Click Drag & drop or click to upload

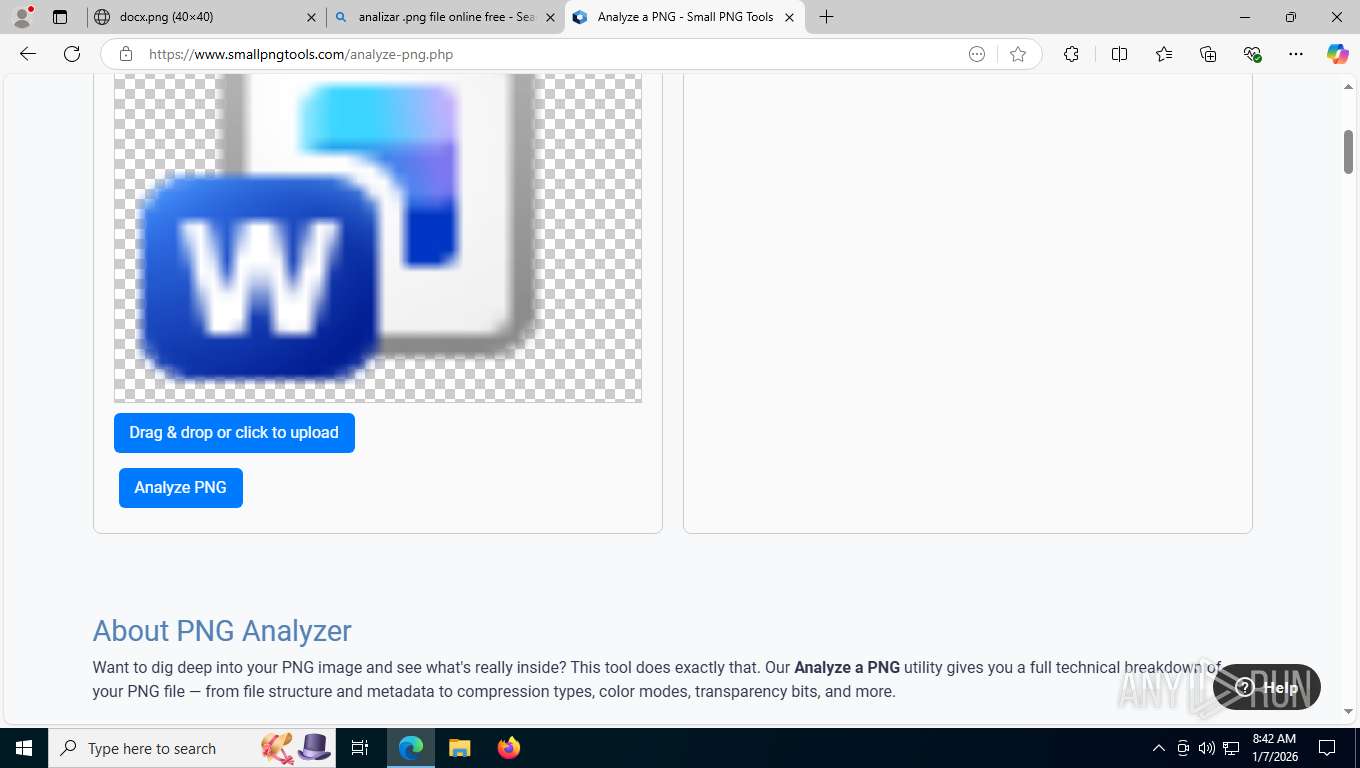[234, 433]
